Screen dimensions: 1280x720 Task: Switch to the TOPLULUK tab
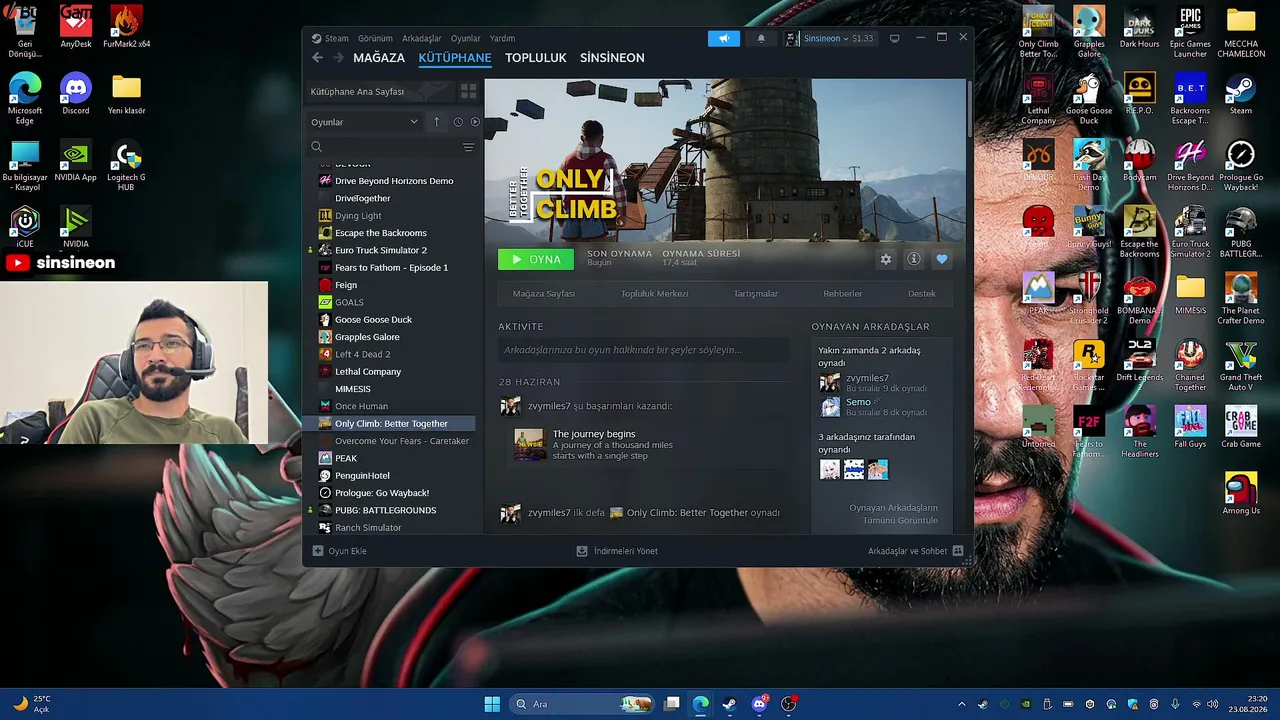(x=536, y=58)
